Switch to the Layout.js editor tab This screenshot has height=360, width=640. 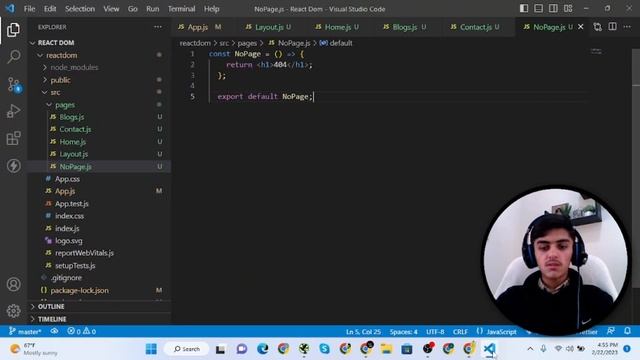point(268,27)
